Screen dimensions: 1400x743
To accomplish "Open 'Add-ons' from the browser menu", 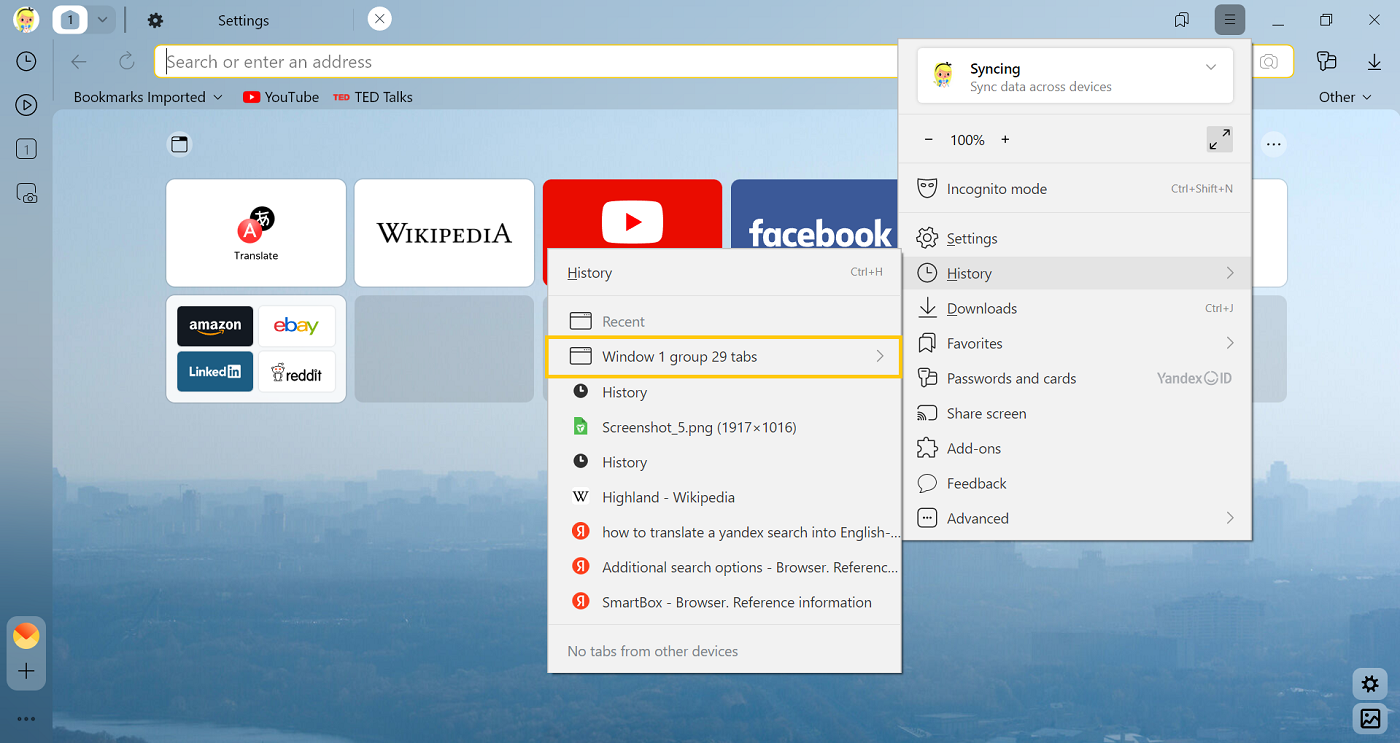I will (x=974, y=448).
